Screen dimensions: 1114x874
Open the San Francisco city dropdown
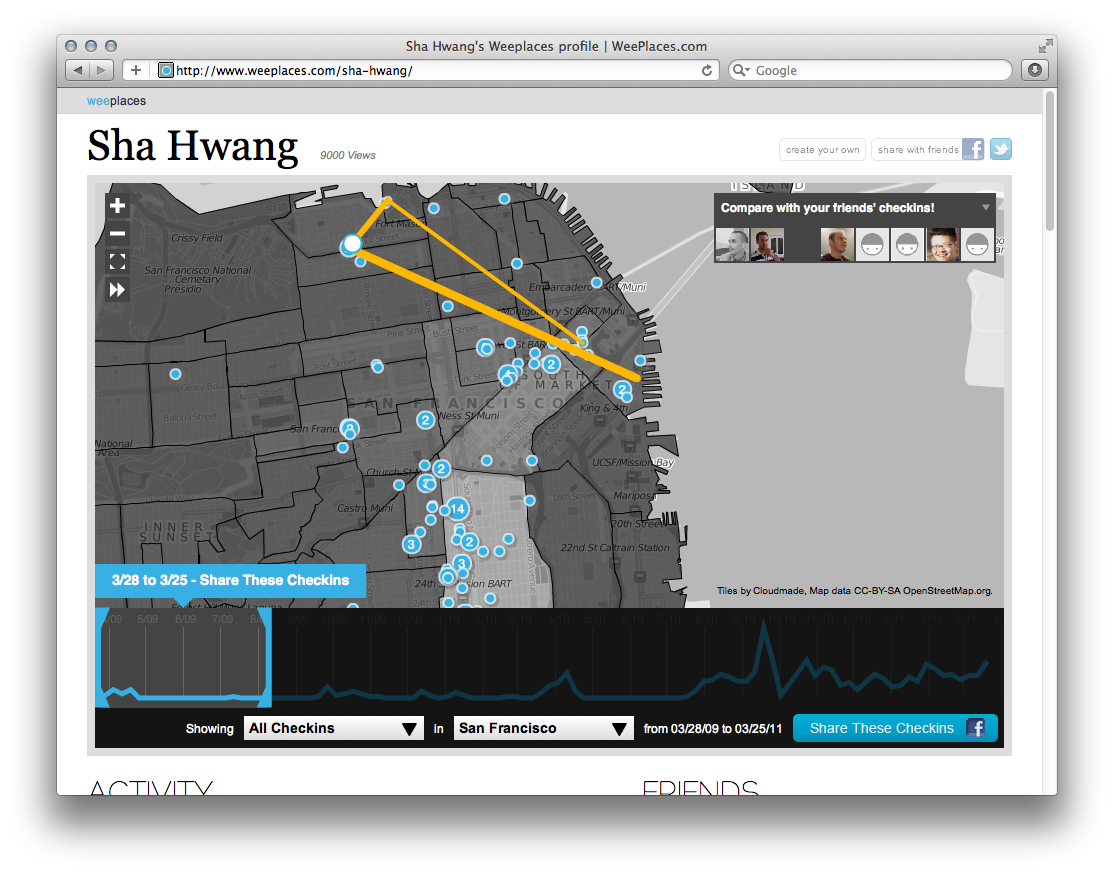[x=543, y=728]
